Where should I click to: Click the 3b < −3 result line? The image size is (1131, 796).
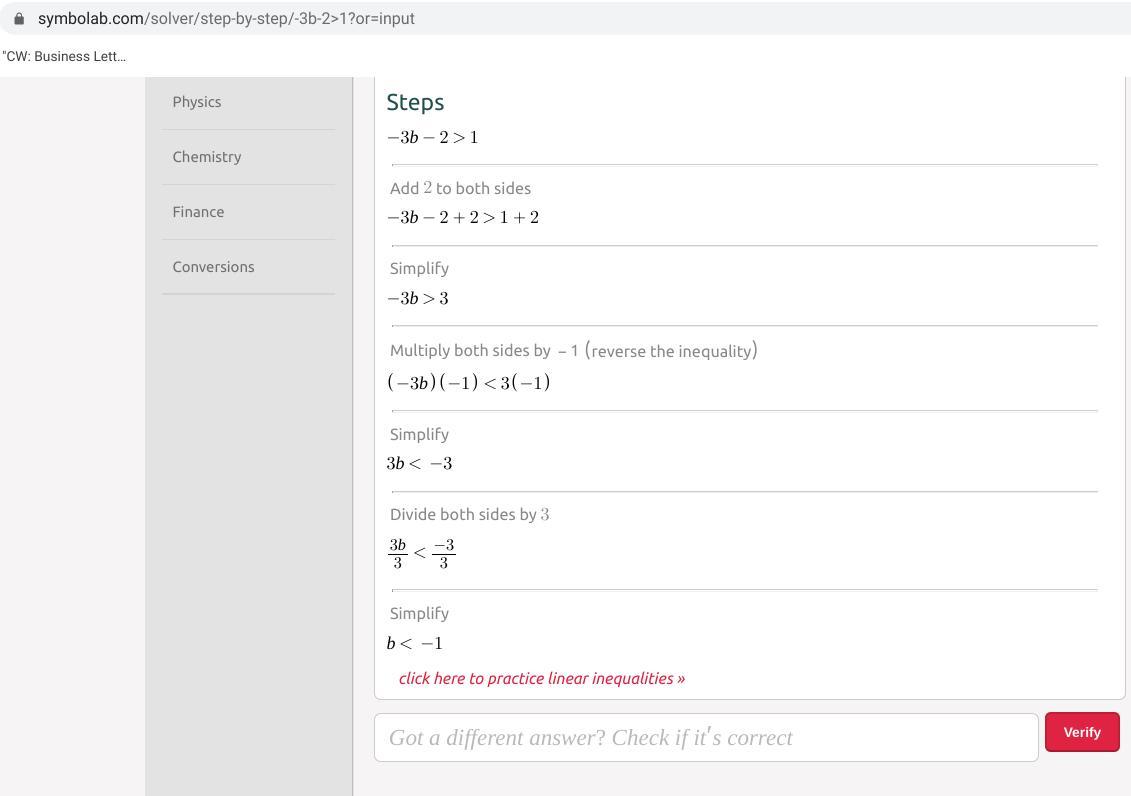click(x=419, y=464)
